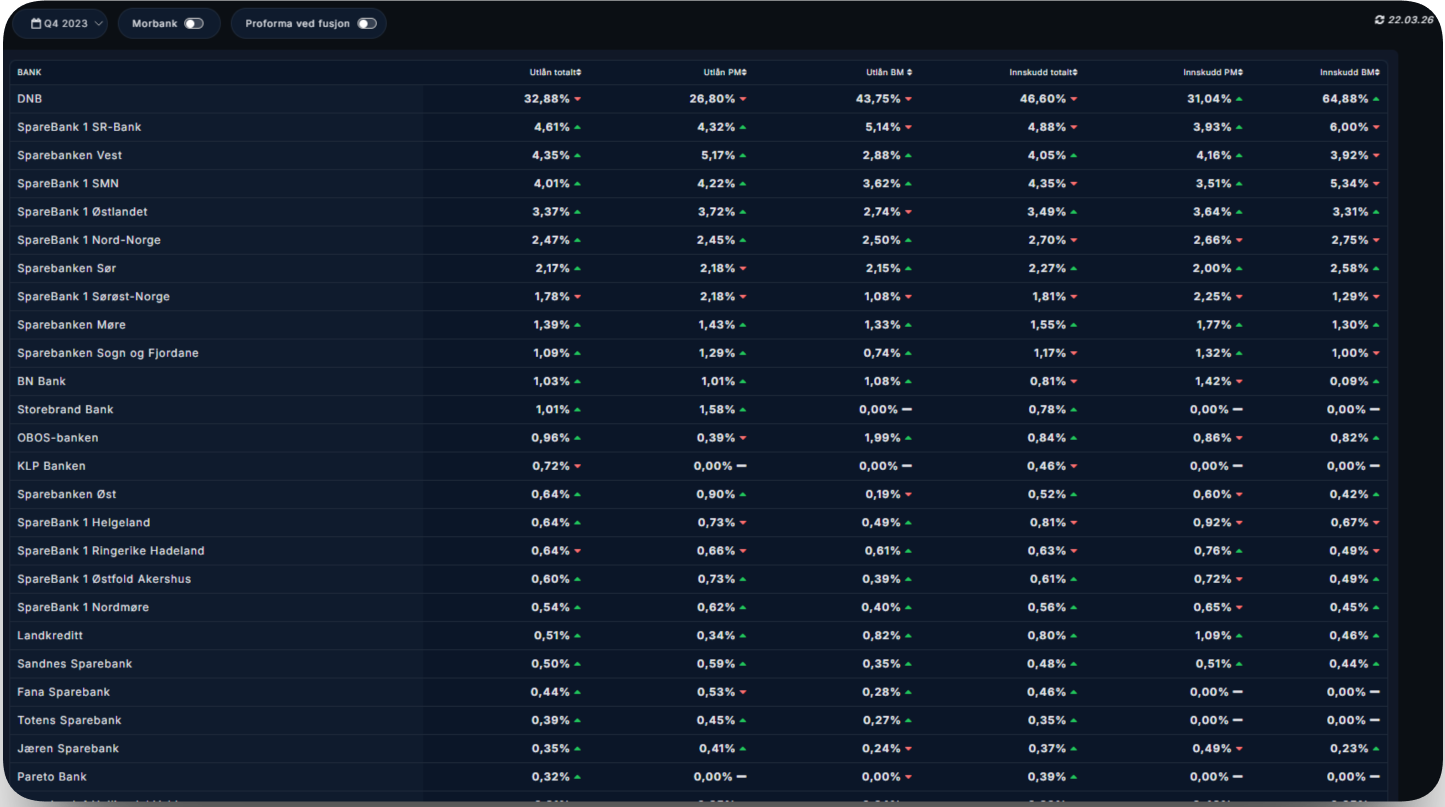
Task: Select the DNB bank name
Action: [30, 99]
